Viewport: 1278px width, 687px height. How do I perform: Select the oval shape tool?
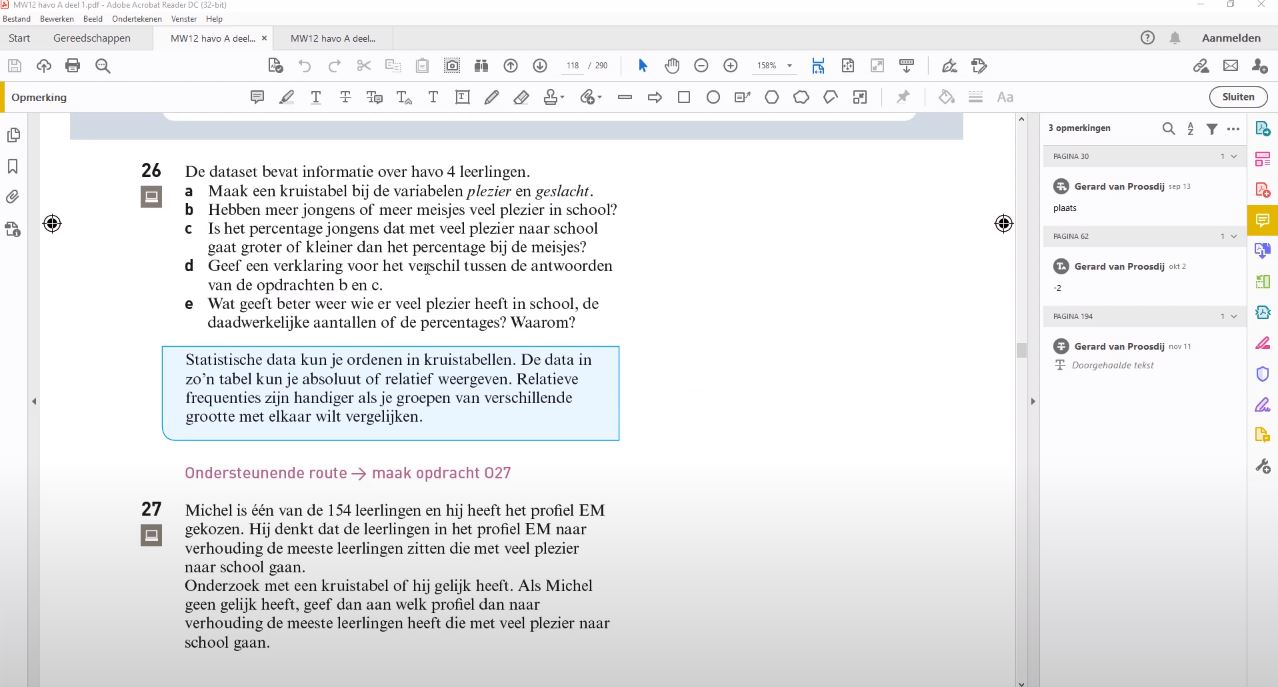click(713, 97)
